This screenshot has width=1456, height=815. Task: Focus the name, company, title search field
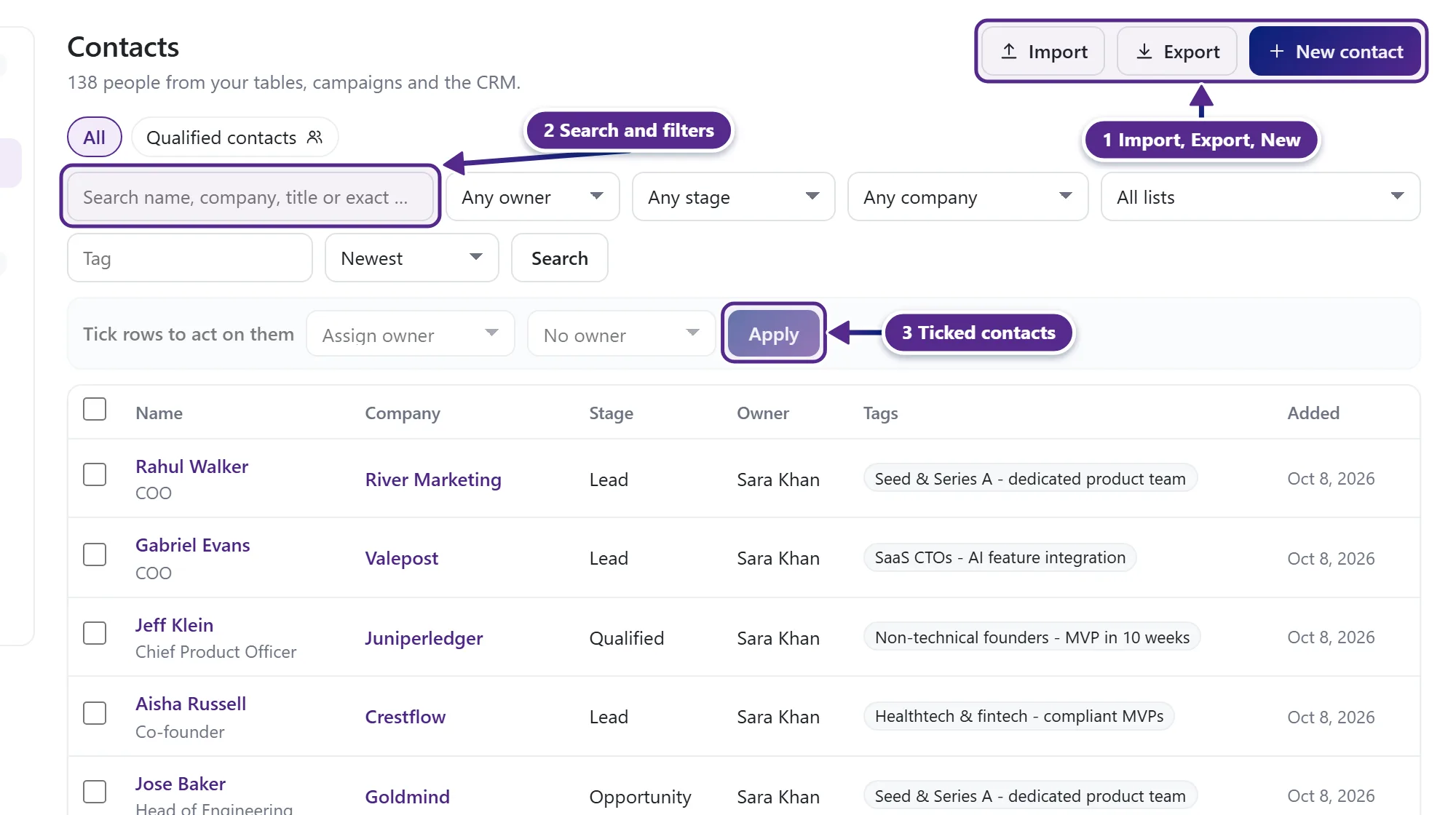click(x=250, y=196)
